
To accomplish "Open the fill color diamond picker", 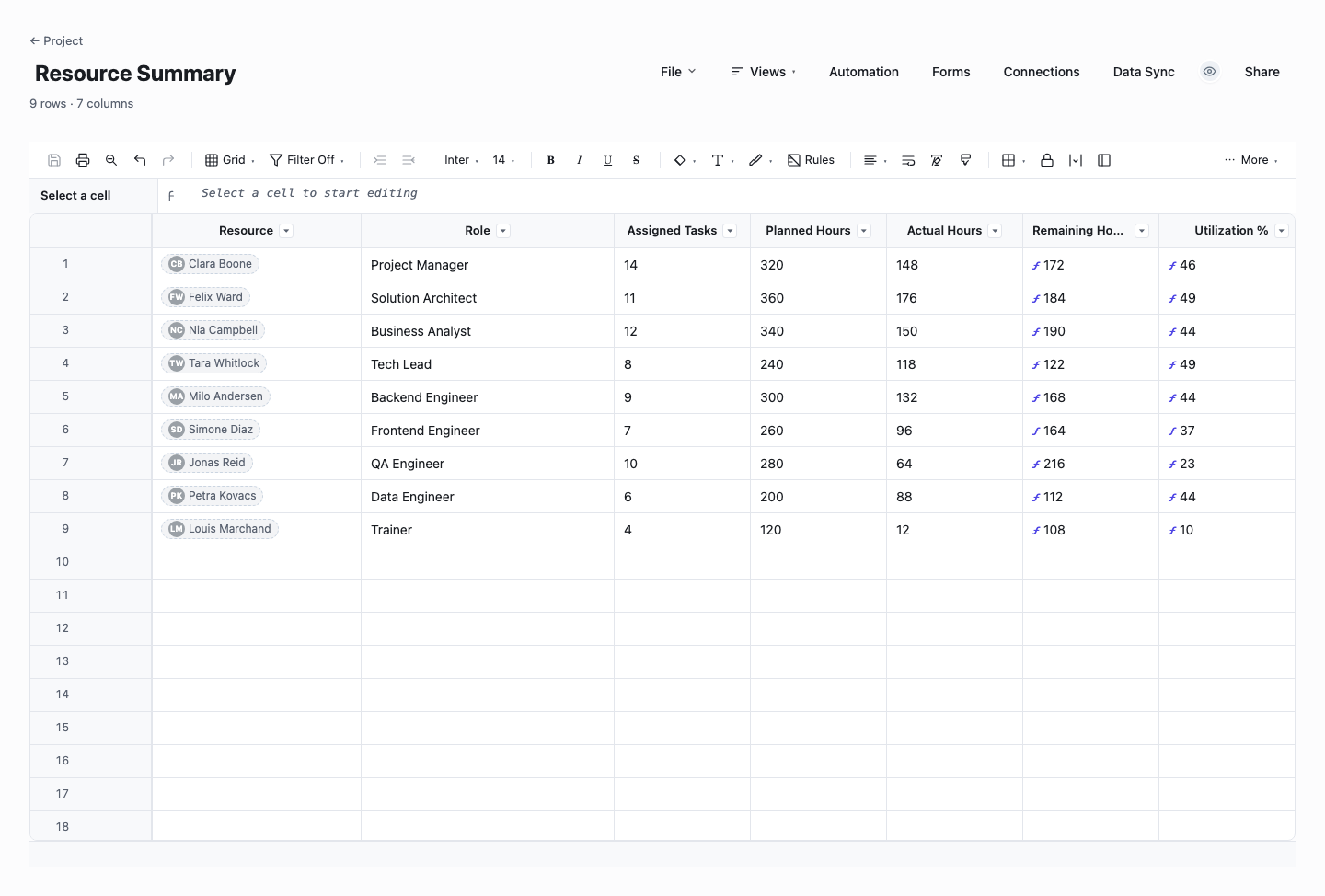I will (685, 160).
